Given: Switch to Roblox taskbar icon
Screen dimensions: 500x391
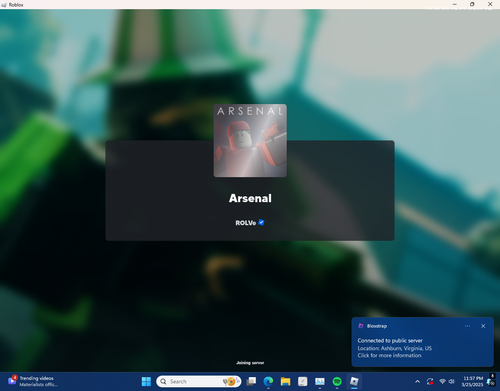Looking at the screenshot, I should (354, 381).
